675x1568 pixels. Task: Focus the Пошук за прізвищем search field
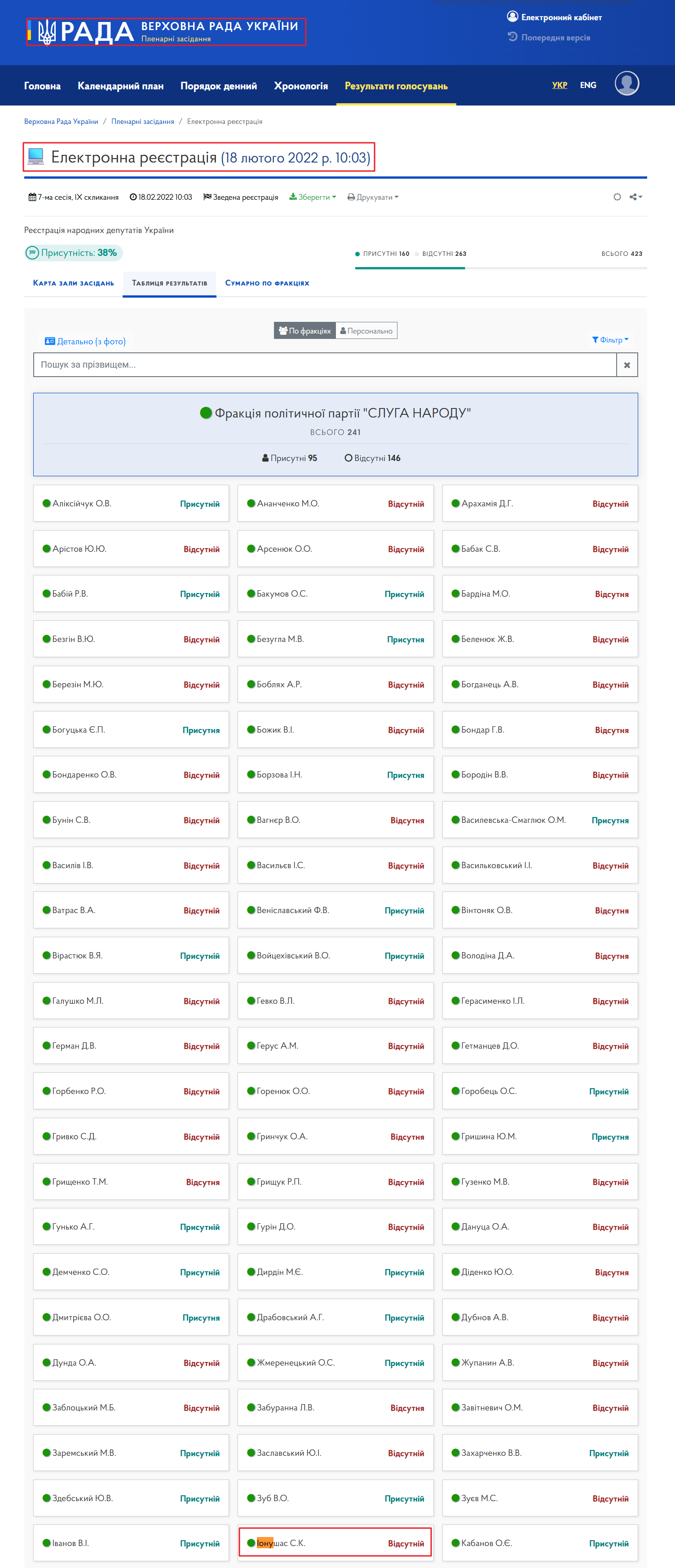[325, 365]
